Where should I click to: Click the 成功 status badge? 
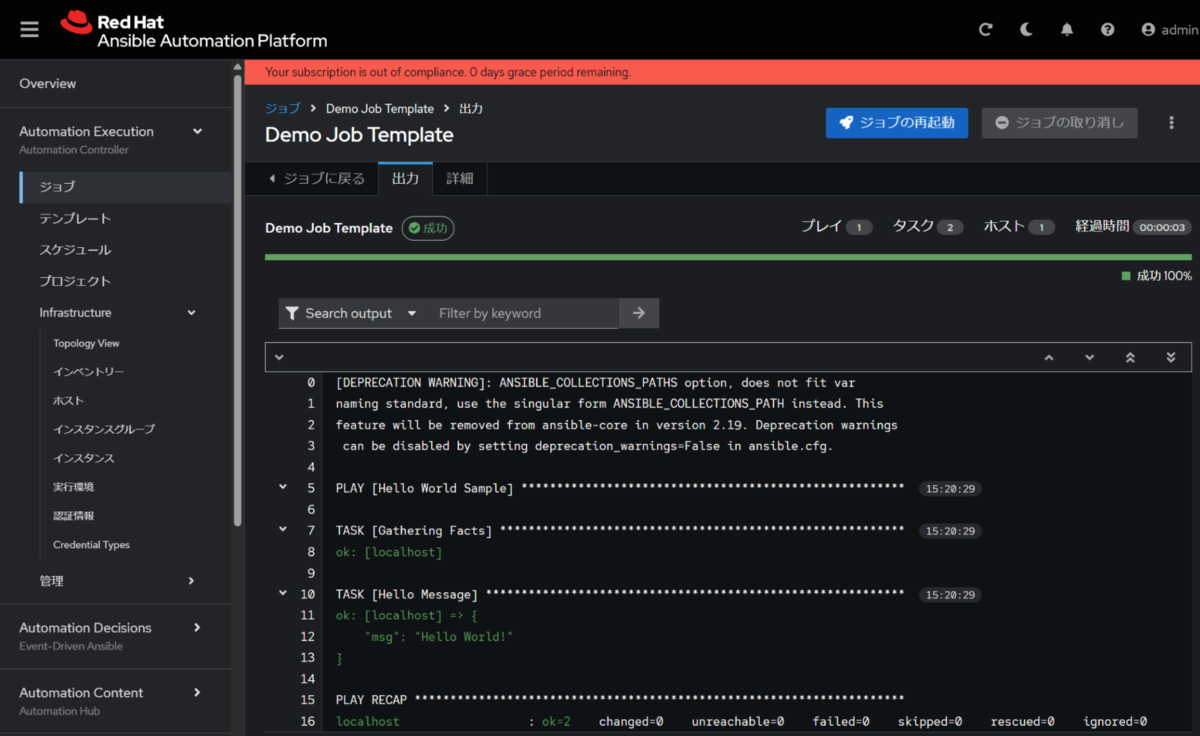click(x=428, y=228)
